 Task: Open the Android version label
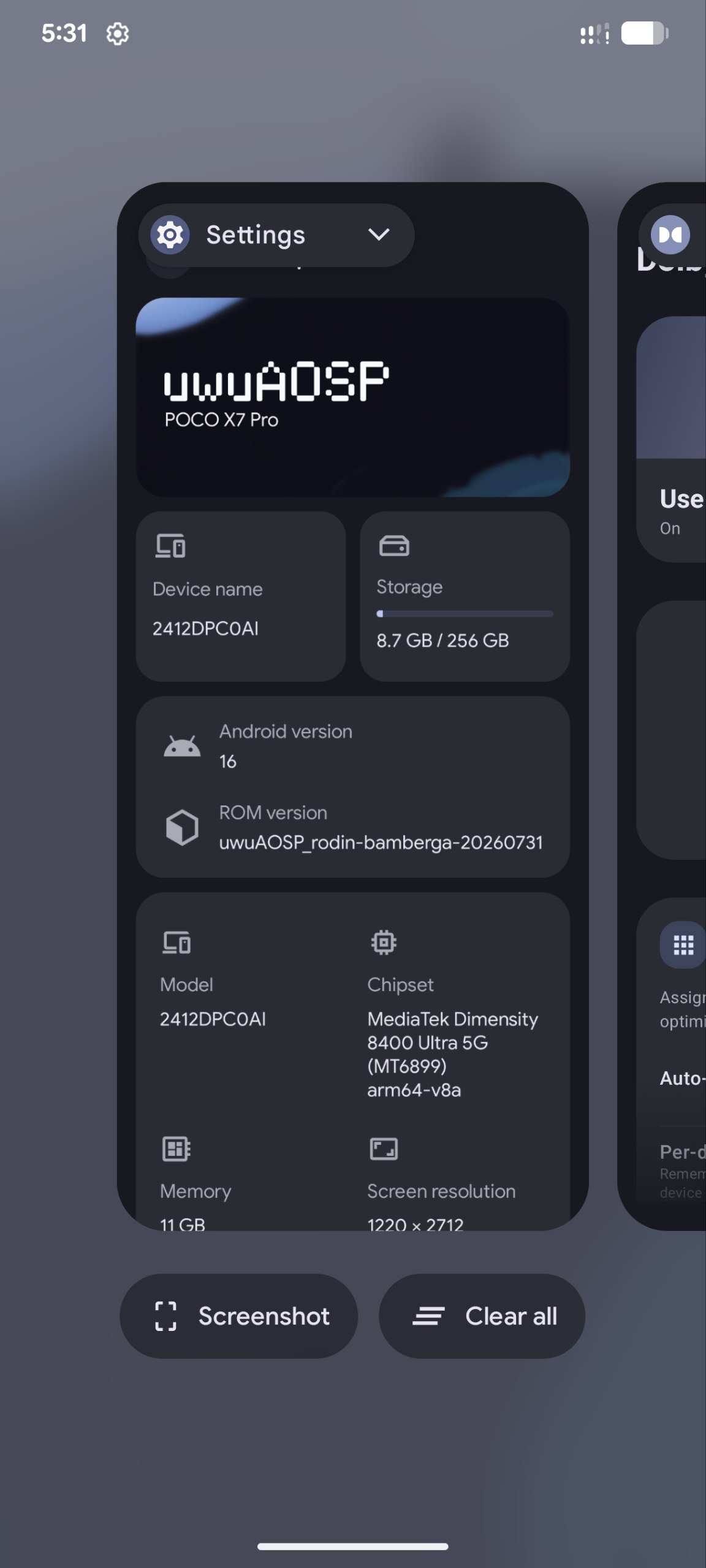pyautogui.click(x=286, y=731)
